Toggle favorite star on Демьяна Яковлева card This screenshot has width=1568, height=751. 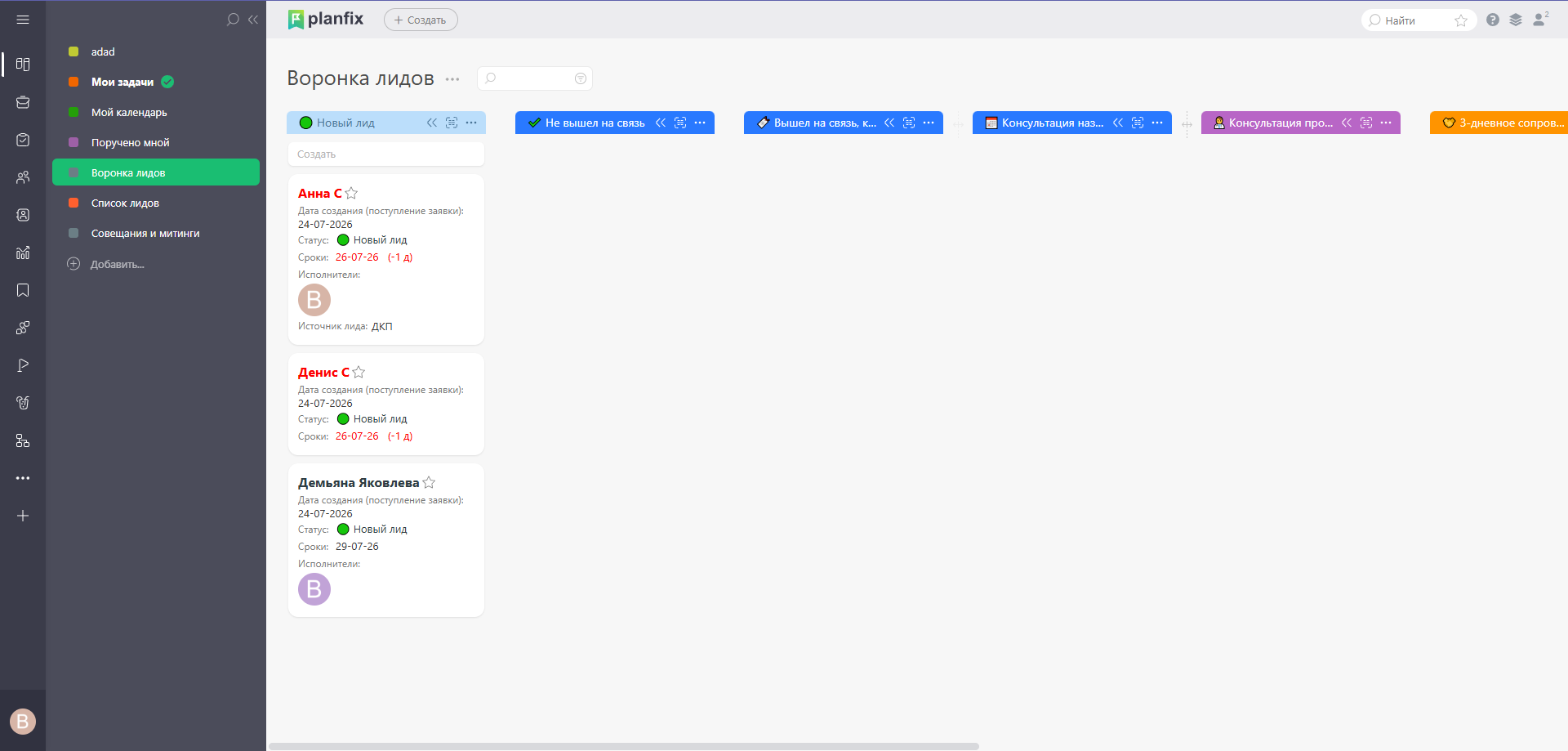tap(429, 482)
